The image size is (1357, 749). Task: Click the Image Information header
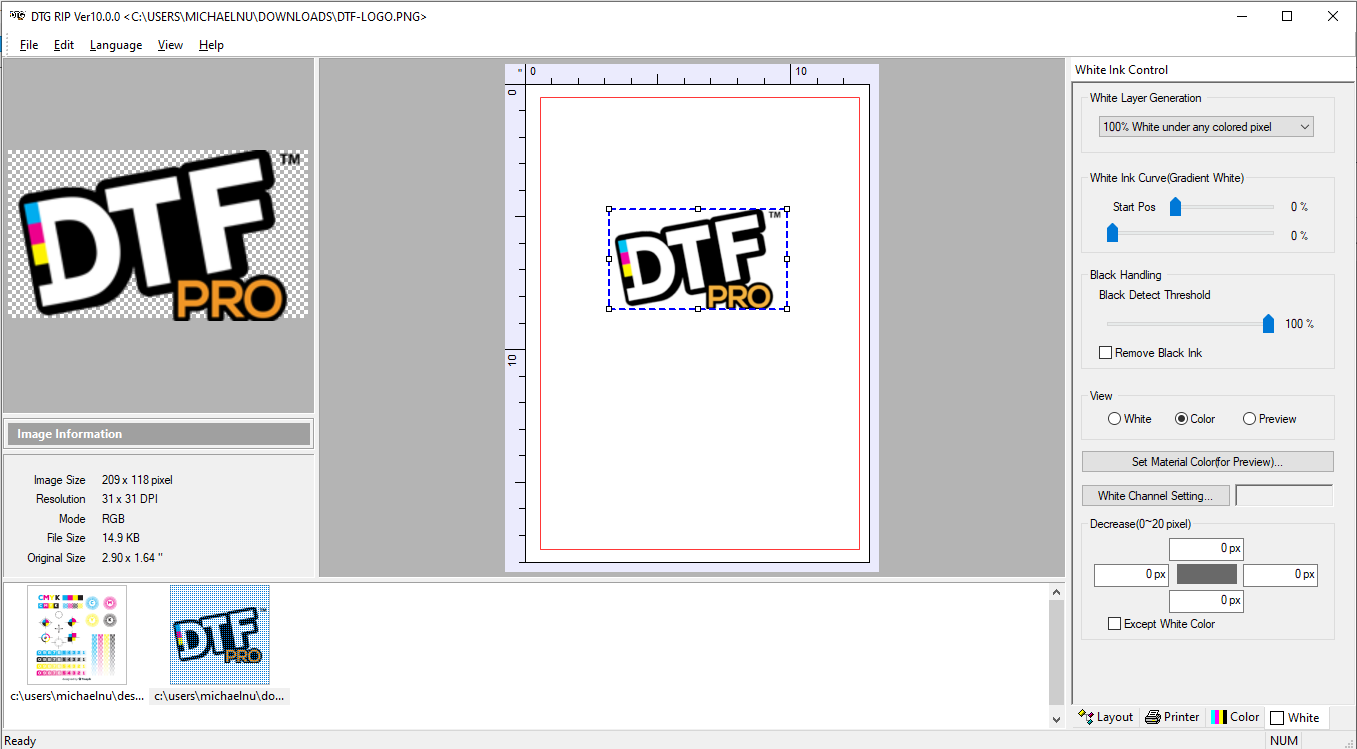[x=158, y=434]
